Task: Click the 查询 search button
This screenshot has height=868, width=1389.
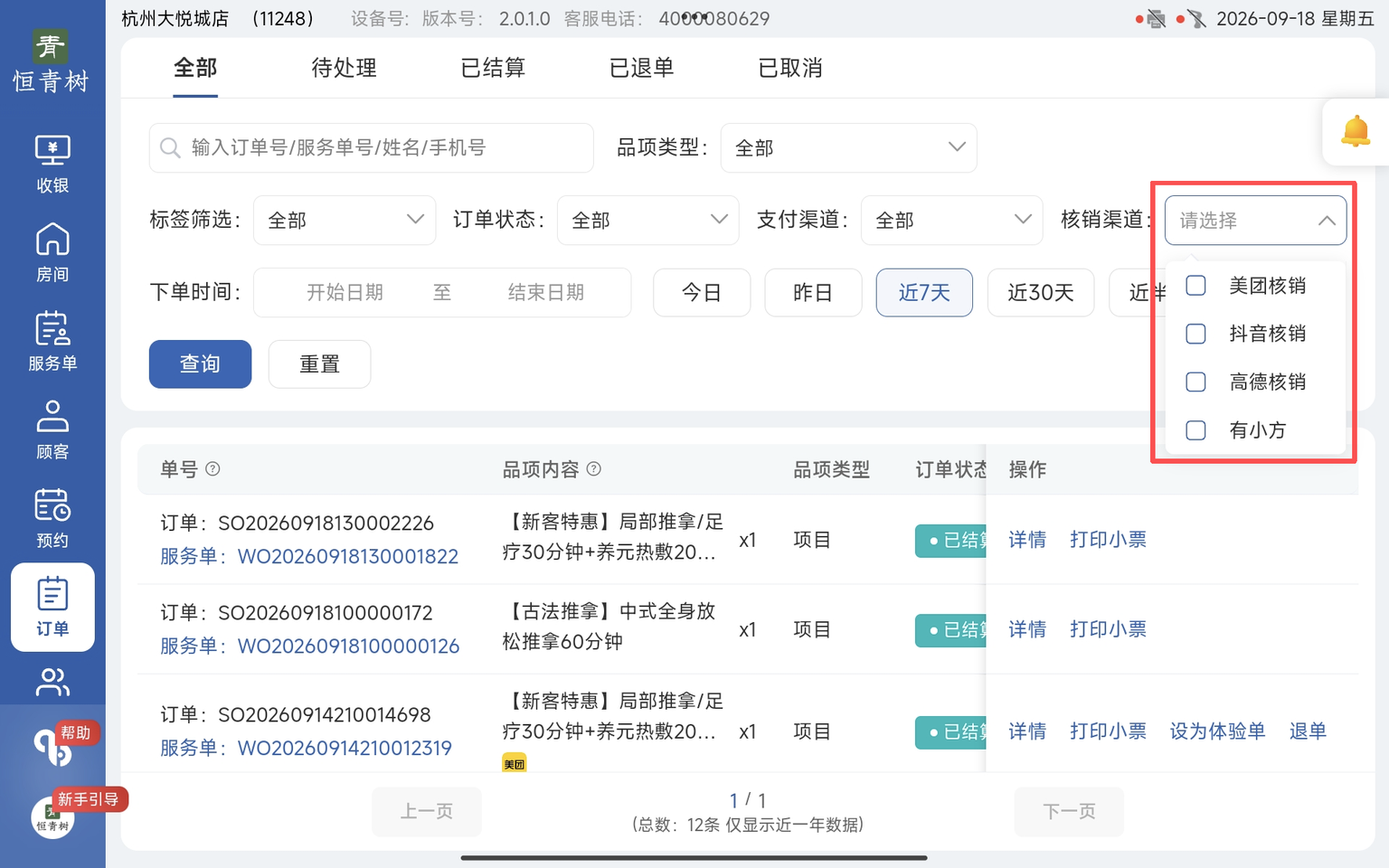Action: coord(200,363)
